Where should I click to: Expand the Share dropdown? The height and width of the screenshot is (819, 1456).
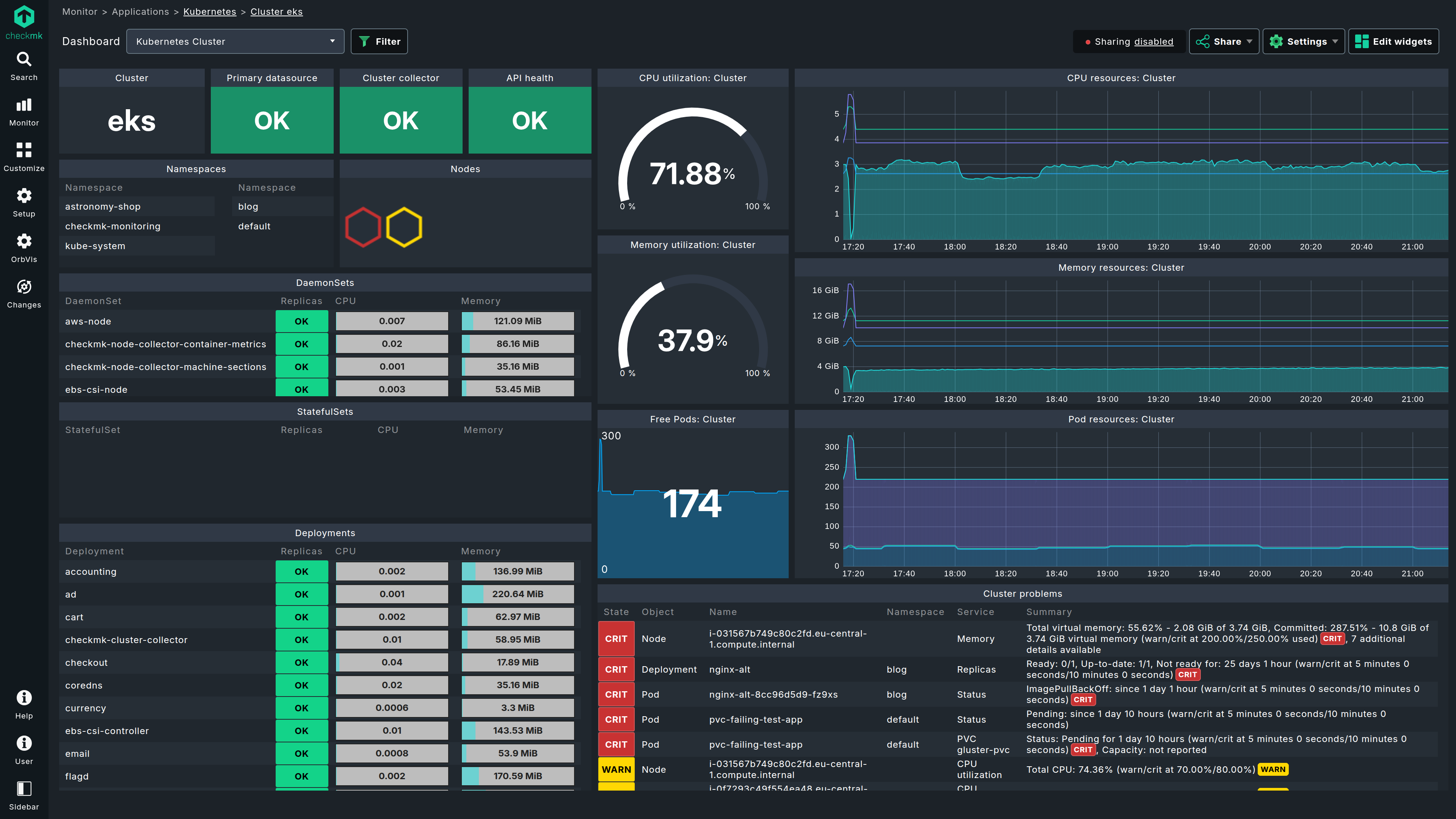(x=1224, y=42)
